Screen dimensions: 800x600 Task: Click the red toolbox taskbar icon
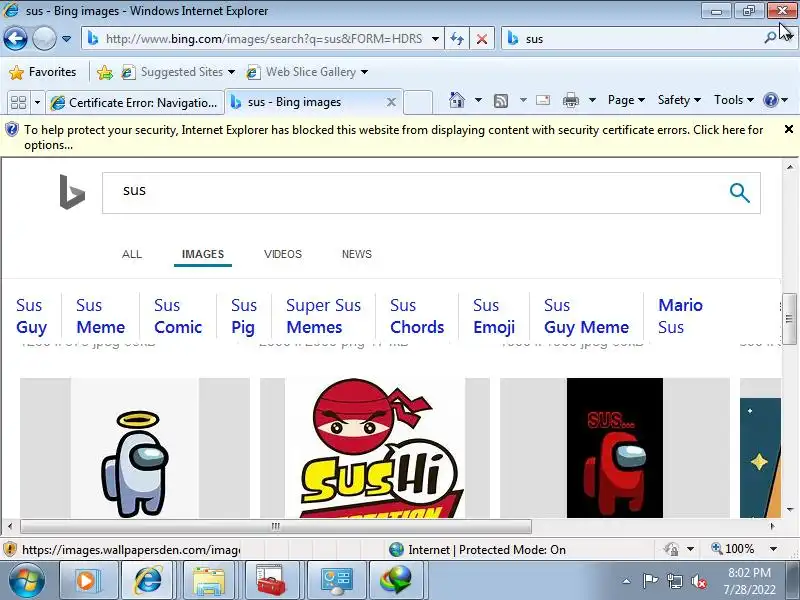click(x=270, y=581)
